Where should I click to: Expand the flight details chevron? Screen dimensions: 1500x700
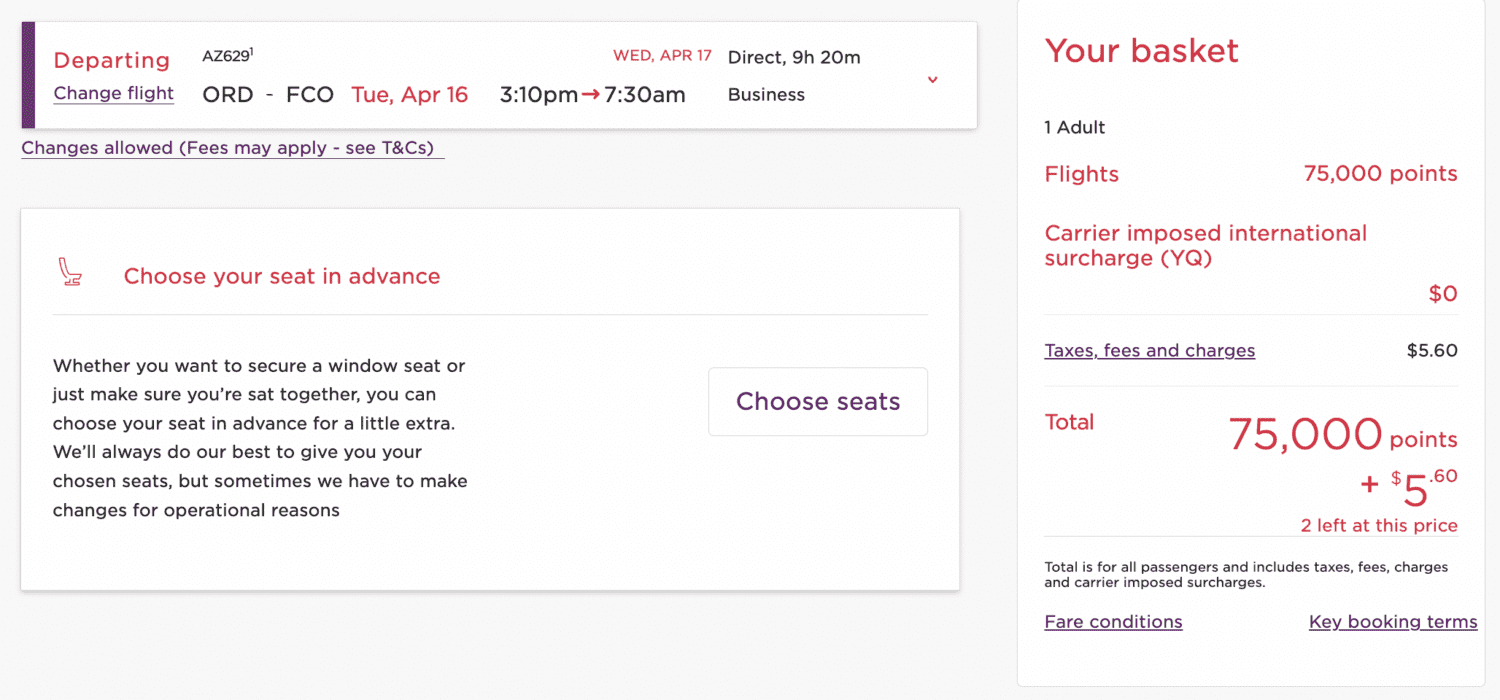point(932,78)
